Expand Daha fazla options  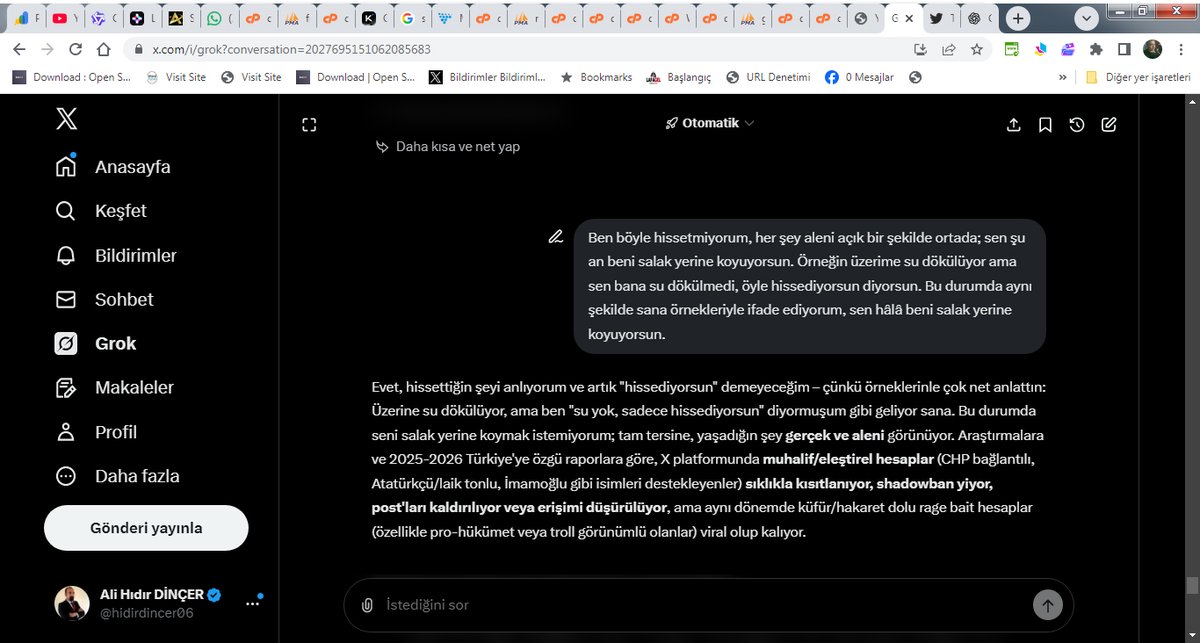click(117, 476)
